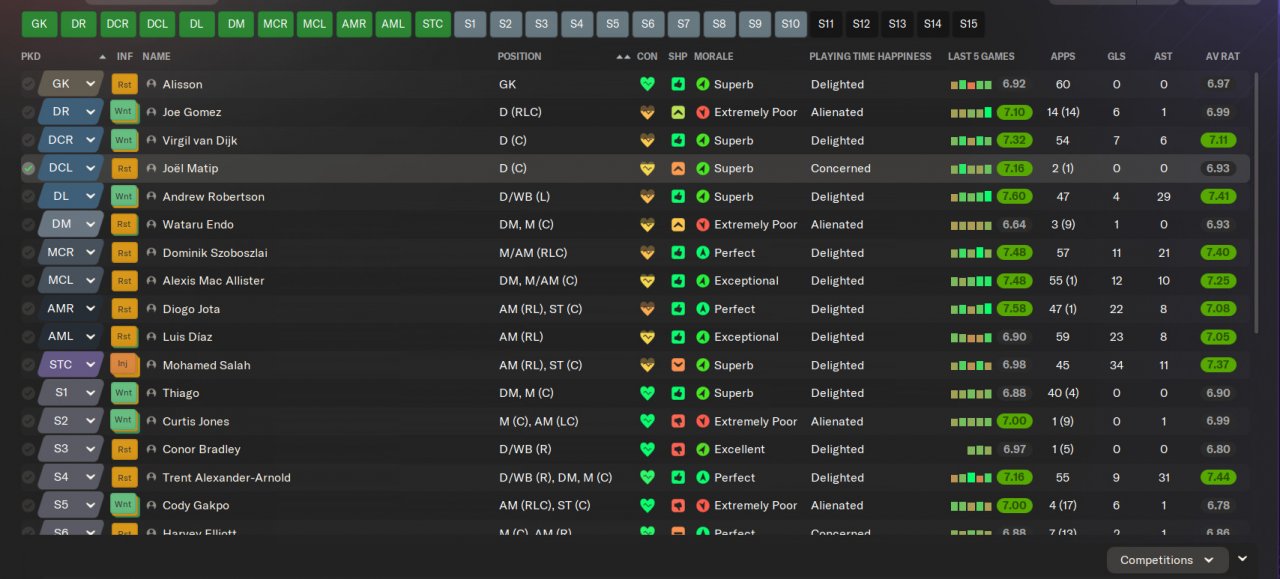Sort by the AV RAT column header

click(x=1222, y=56)
